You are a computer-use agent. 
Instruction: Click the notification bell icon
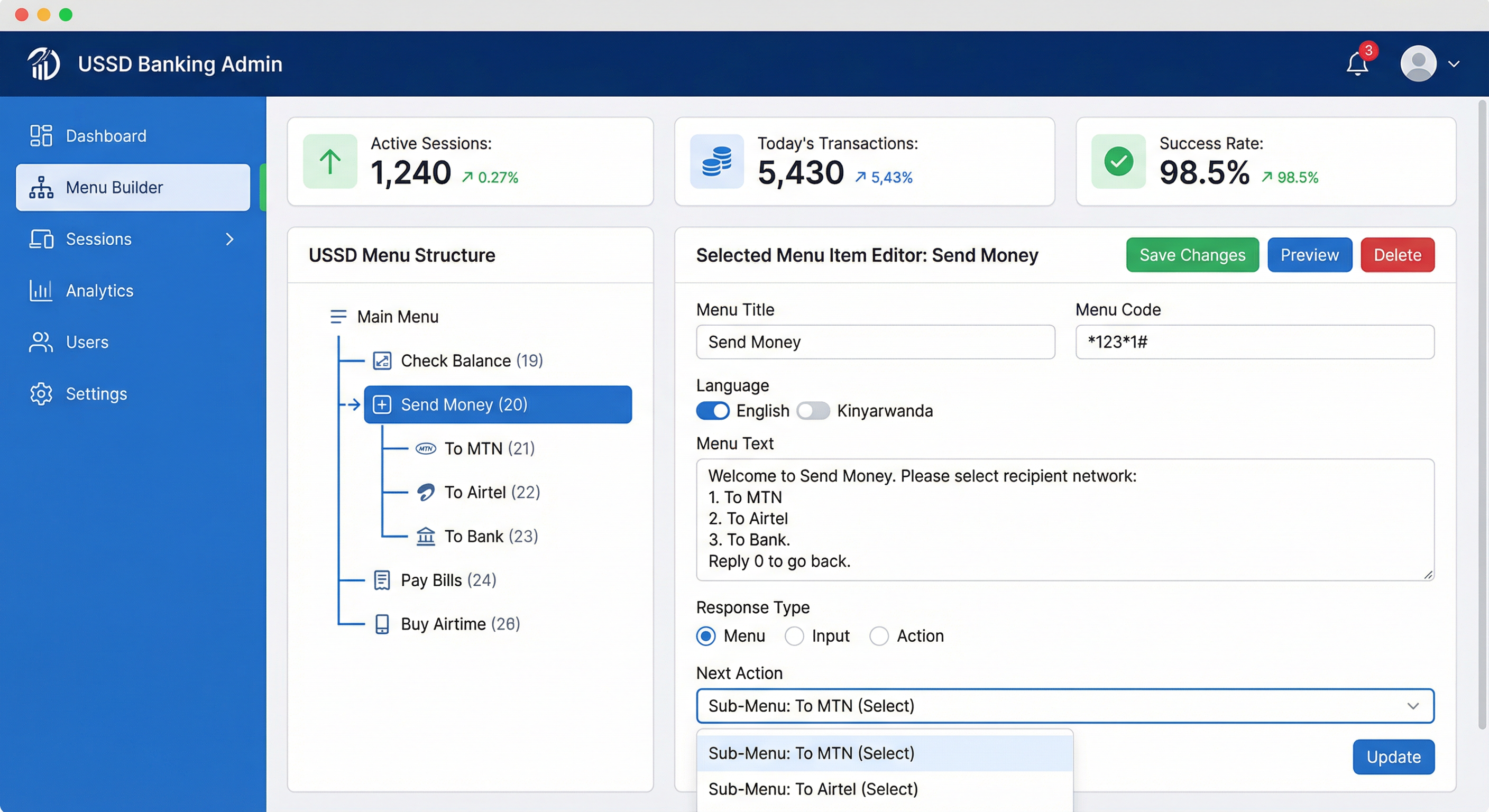[1357, 64]
